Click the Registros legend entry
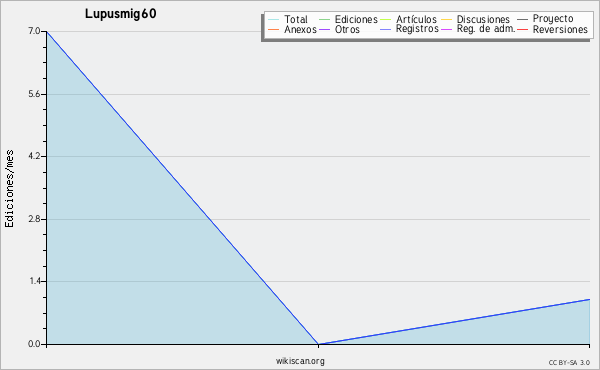The width and height of the screenshot is (600, 370). click(409, 29)
